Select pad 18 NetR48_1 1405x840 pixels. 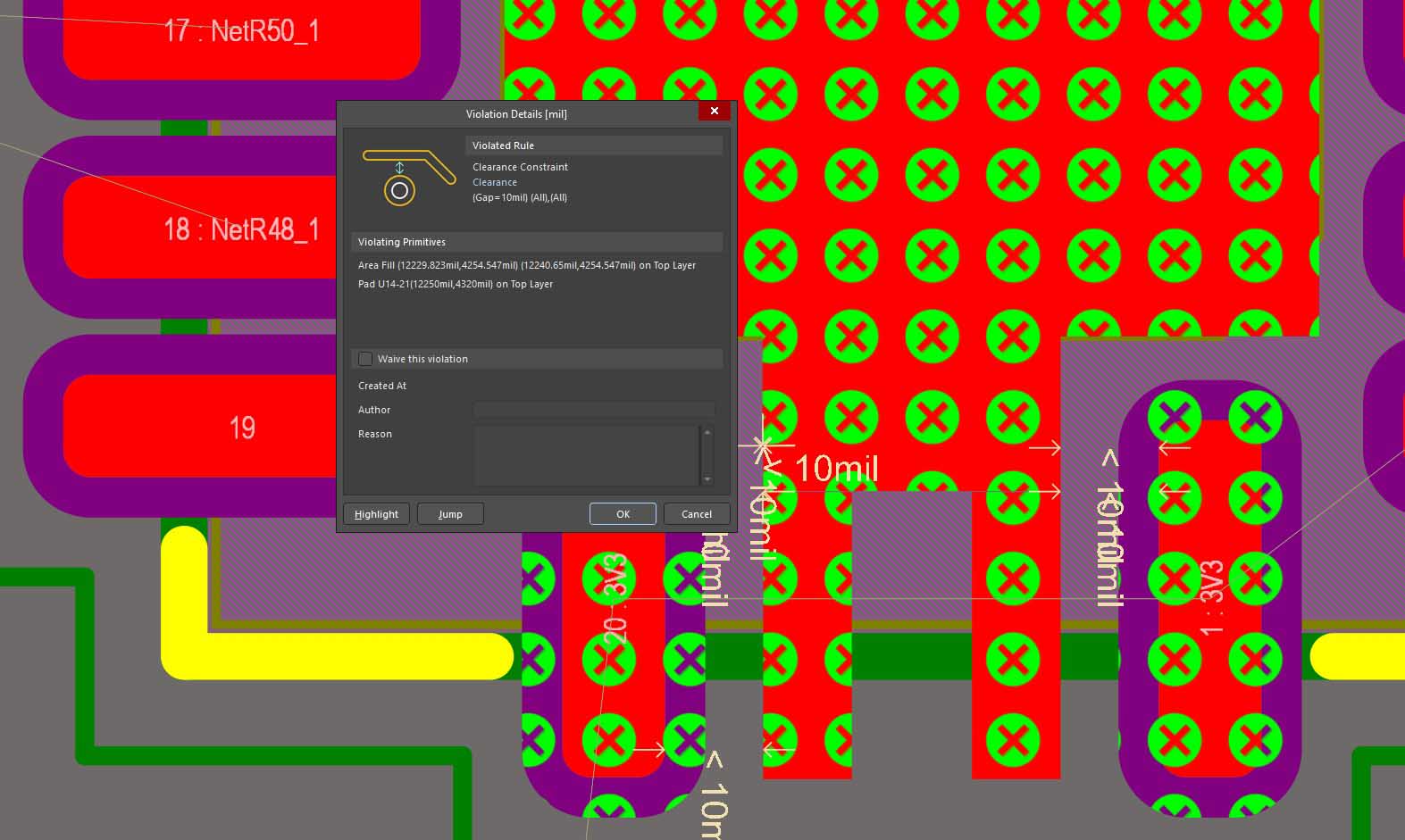pos(241,229)
